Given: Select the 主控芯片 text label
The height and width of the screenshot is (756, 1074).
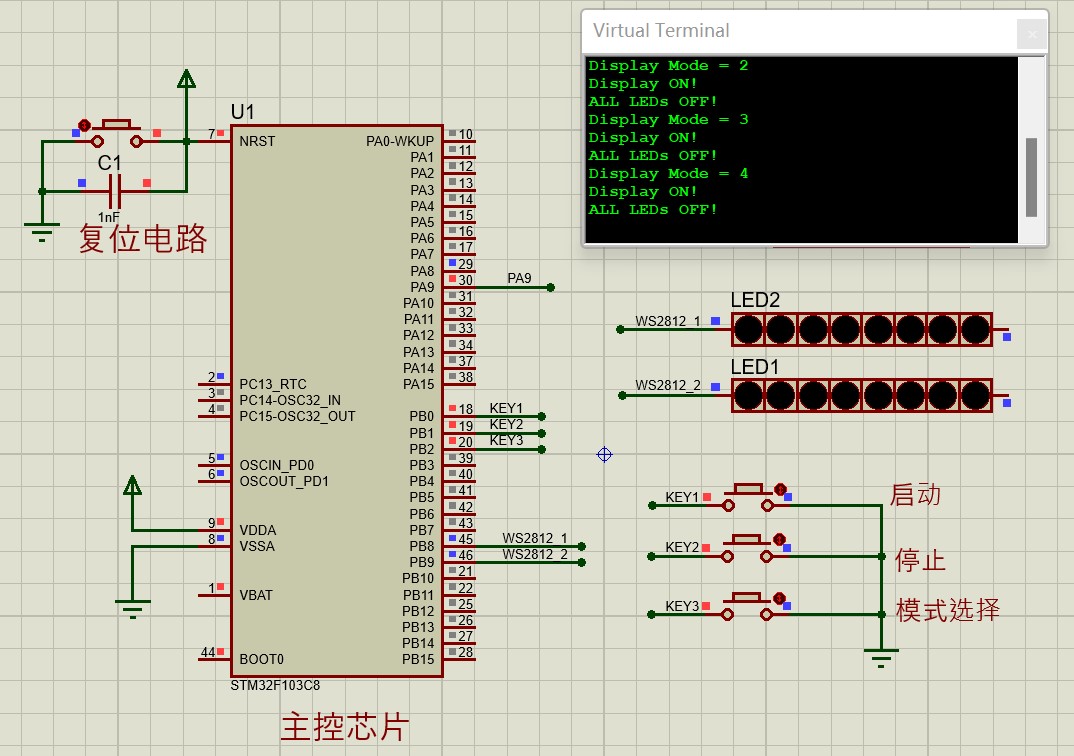Looking at the screenshot, I should [345, 727].
